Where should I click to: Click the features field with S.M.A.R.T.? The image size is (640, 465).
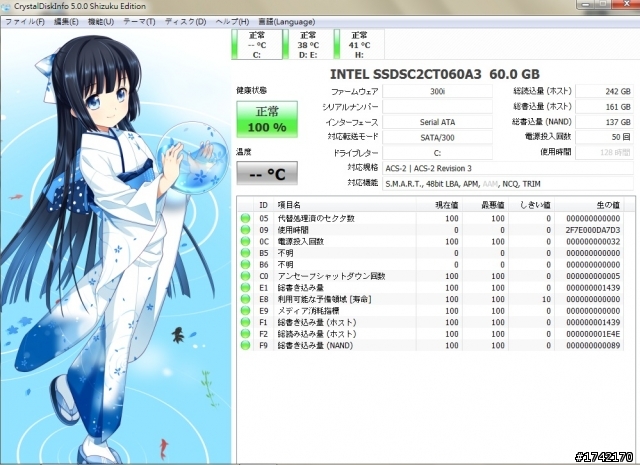pyautogui.click(x=508, y=184)
